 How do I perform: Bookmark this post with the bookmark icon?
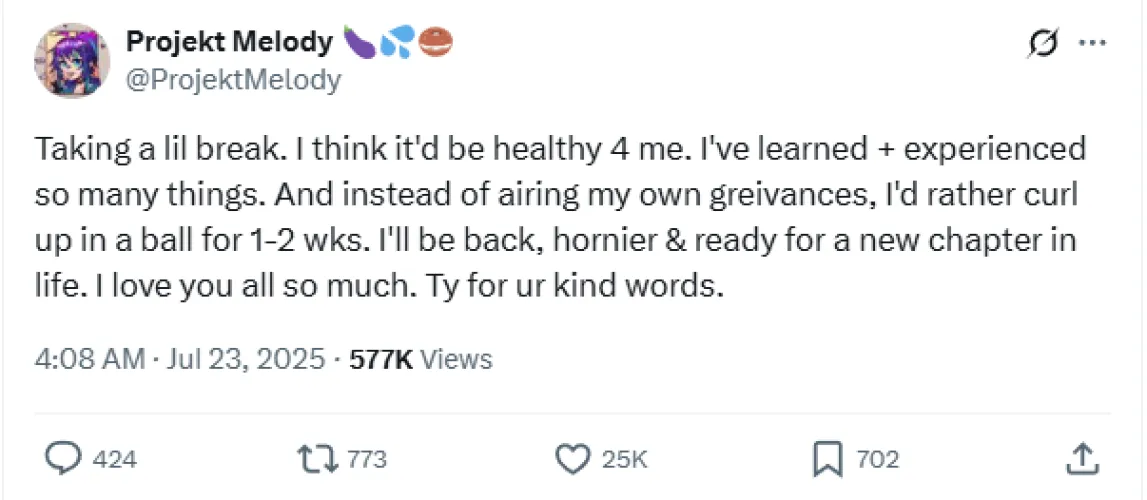click(x=828, y=459)
